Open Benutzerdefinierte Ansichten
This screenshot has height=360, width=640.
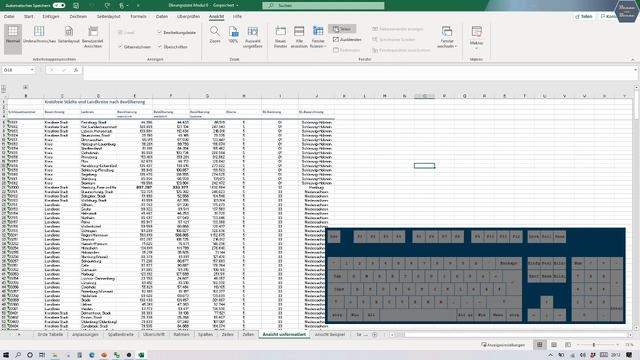click(x=93, y=38)
